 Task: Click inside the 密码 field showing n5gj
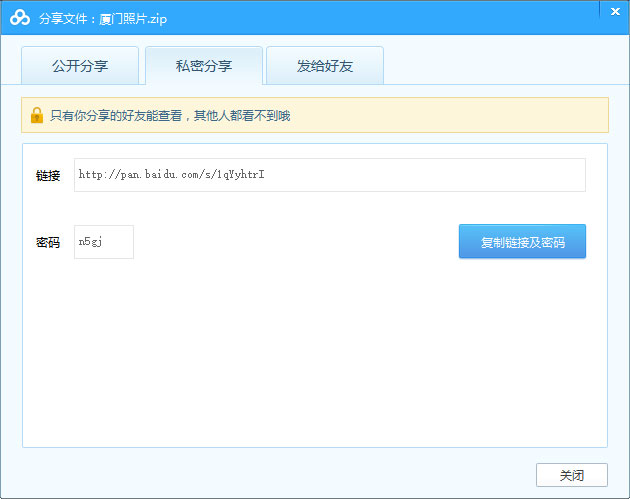click(x=104, y=242)
